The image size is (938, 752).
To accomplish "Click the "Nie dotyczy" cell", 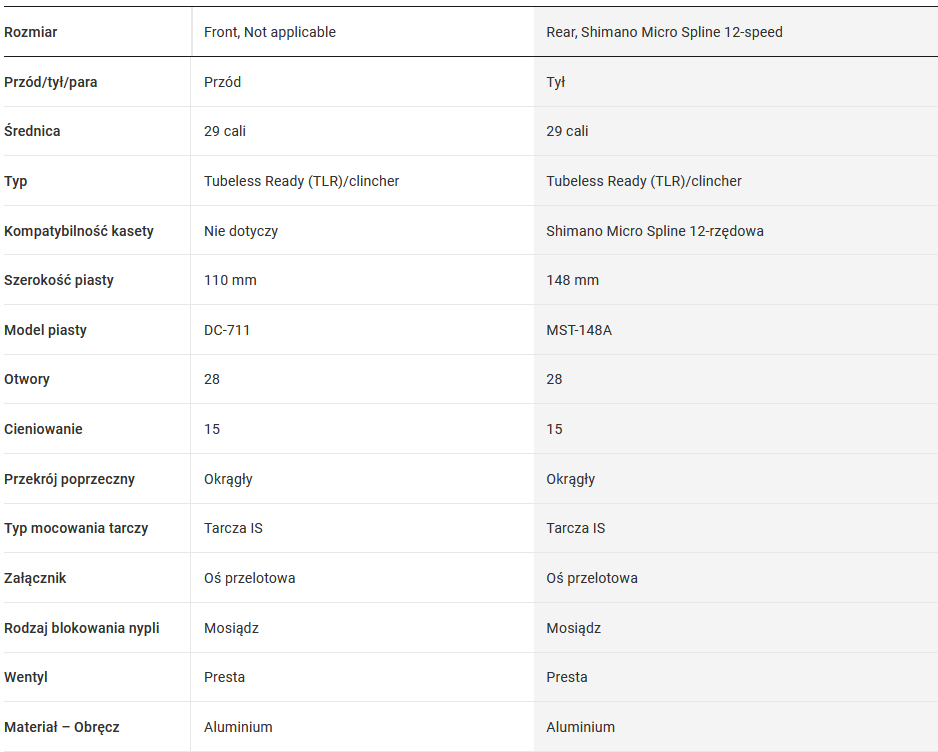I will tap(241, 231).
